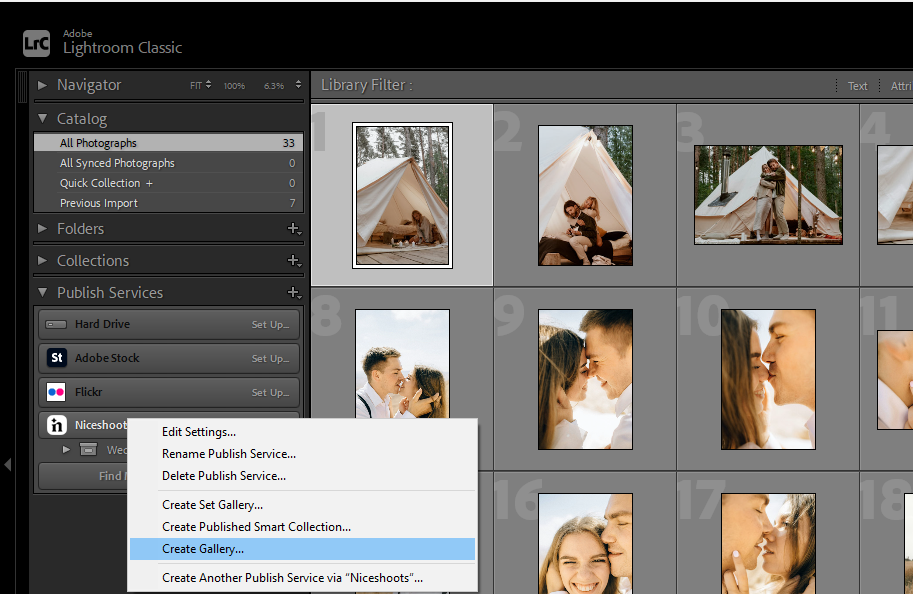Click the Adobe Stock St icon

click(56, 358)
